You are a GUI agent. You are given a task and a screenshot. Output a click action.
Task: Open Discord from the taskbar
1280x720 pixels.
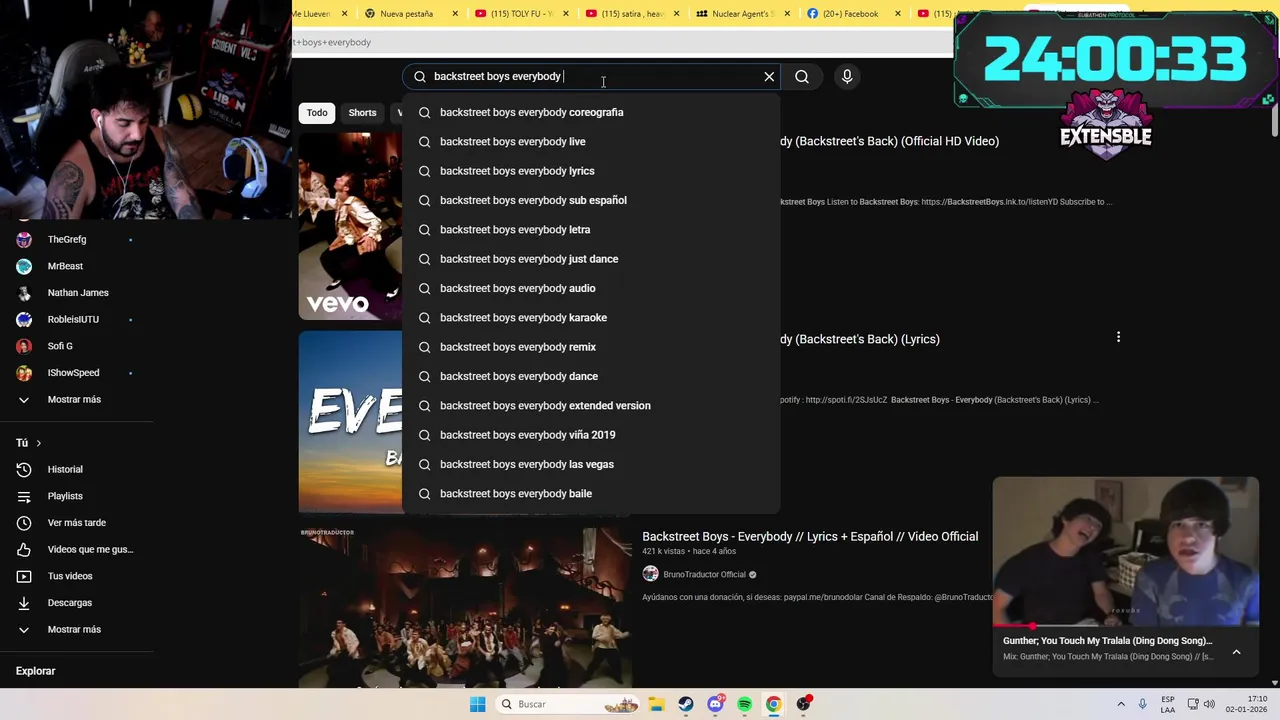tap(715, 704)
